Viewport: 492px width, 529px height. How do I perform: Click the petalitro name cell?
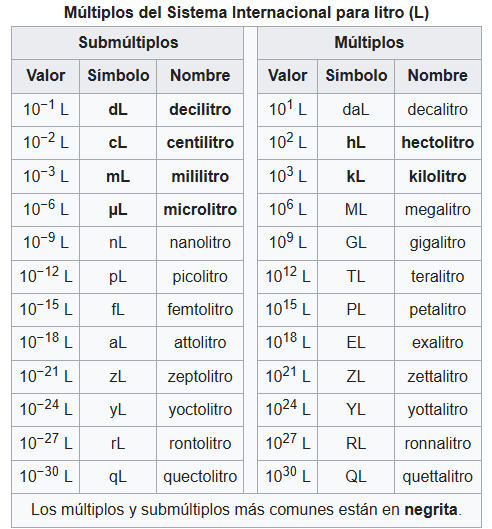[438, 310]
